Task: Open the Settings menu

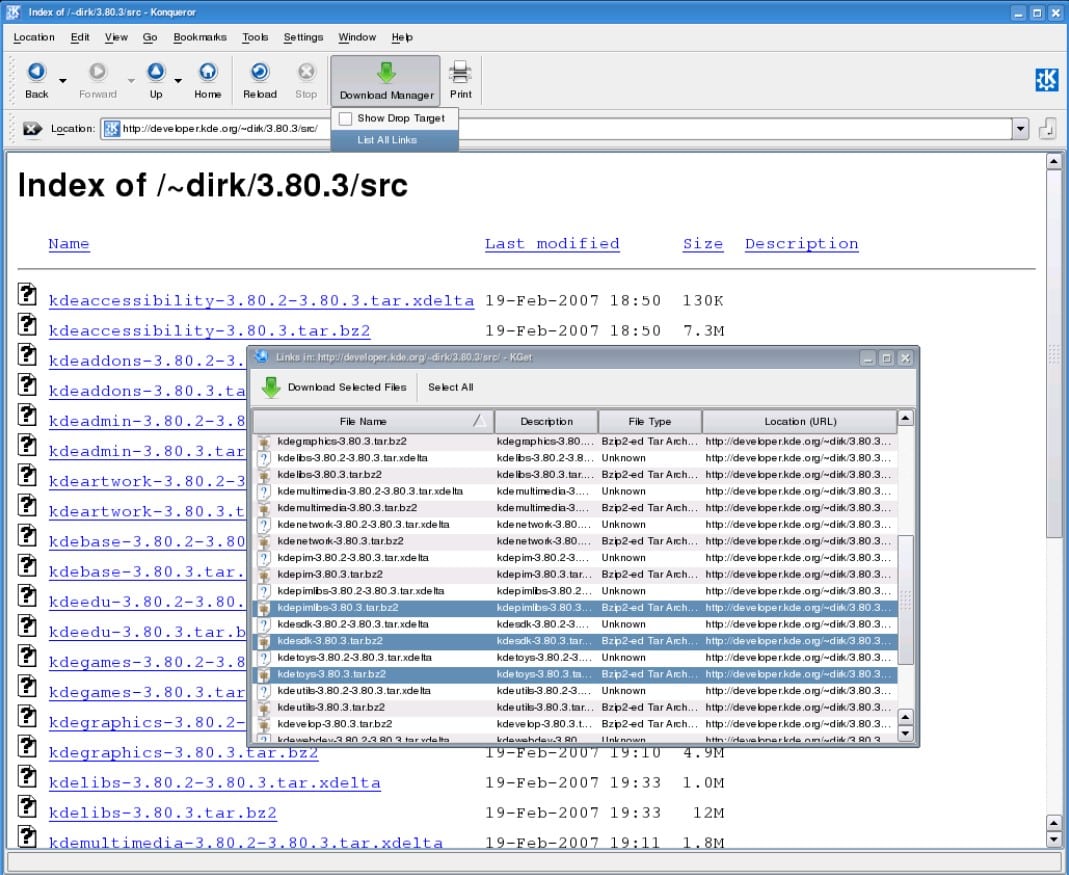Action: (x=303, y=38)
